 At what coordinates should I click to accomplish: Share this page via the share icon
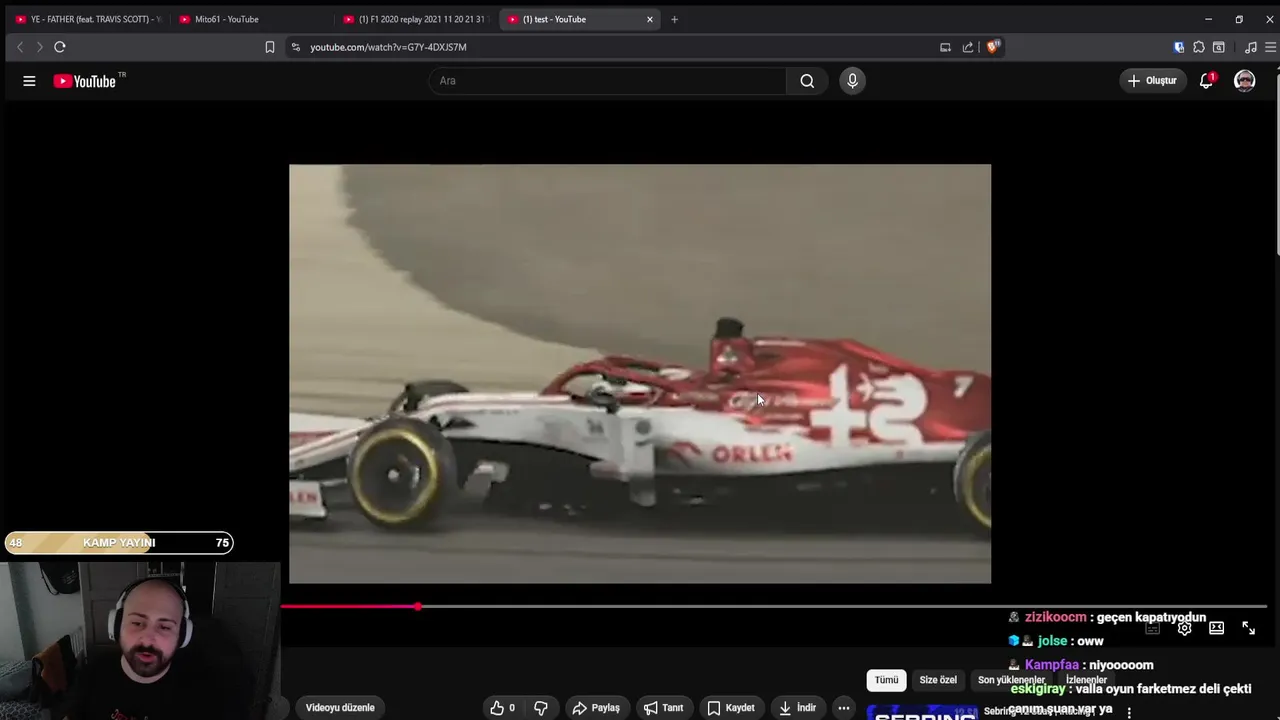pos(968,47)
